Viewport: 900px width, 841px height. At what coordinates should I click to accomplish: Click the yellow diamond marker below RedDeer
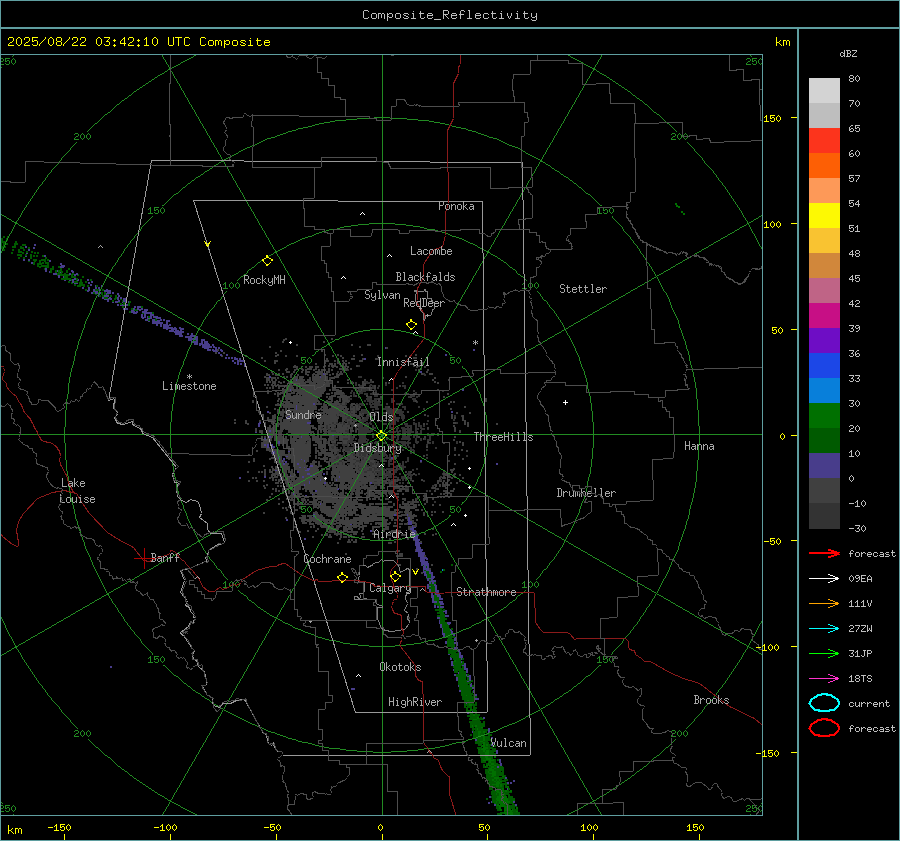pos(412,325)
